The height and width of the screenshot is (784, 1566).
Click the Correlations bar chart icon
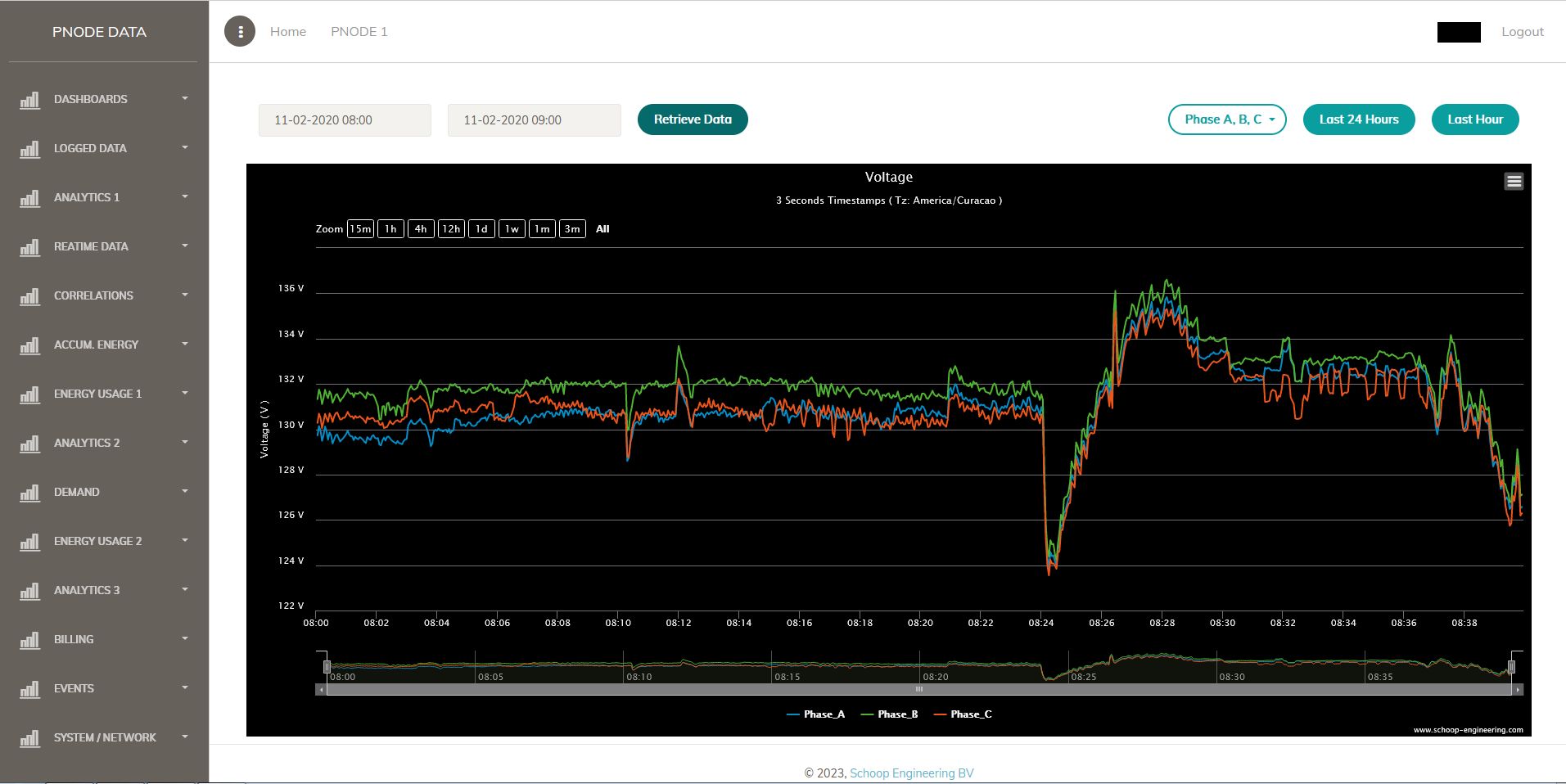[29, 296]
